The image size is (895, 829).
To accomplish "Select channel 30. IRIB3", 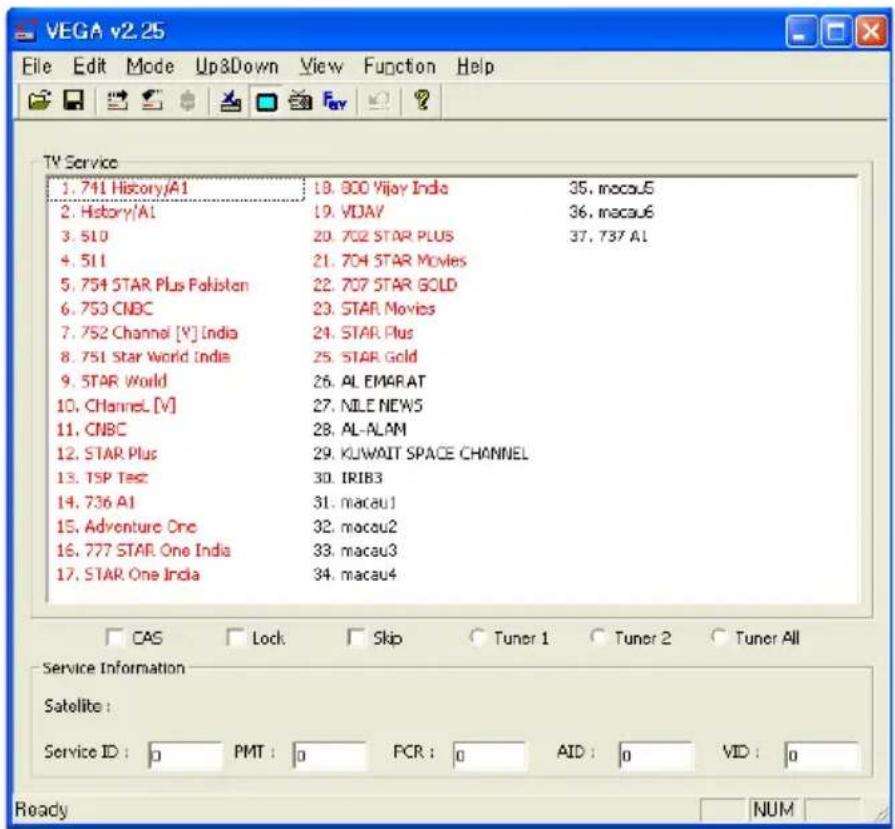I will click(x=348, y=477).
